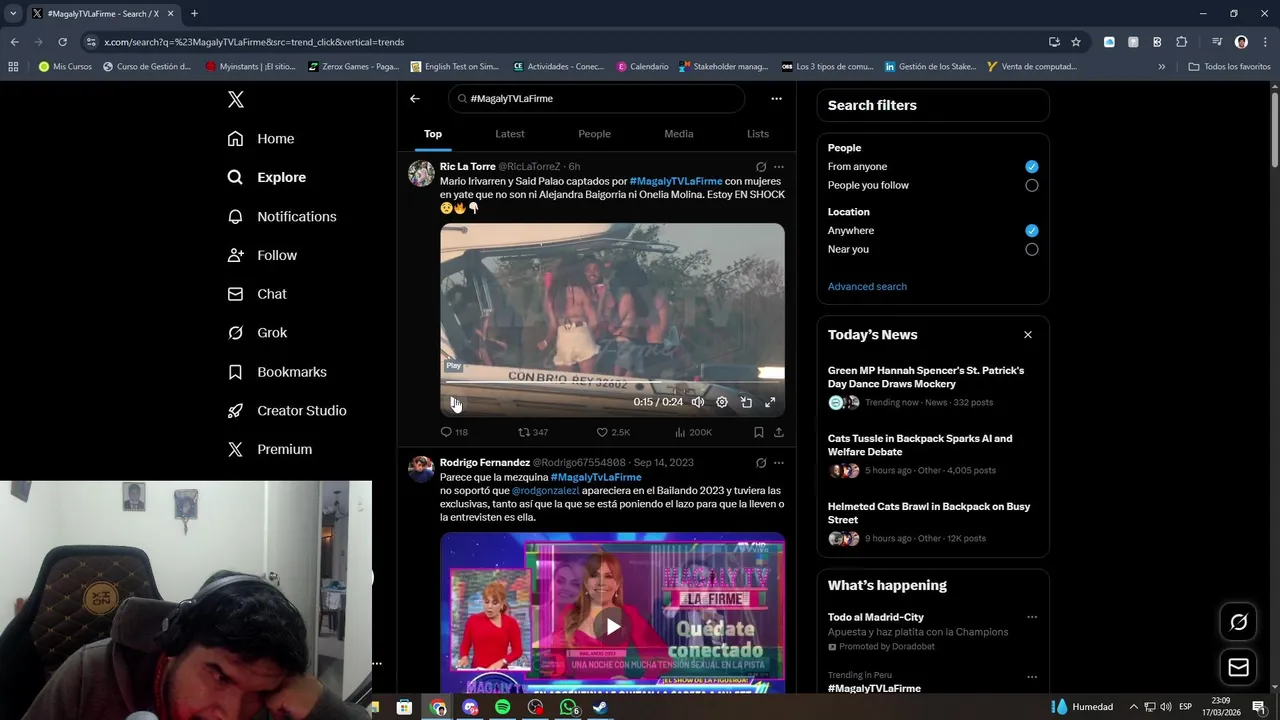Screen dimensions: 1280x720
Task: Open Ric La Torre profile avatar
Action: point(421,173)
